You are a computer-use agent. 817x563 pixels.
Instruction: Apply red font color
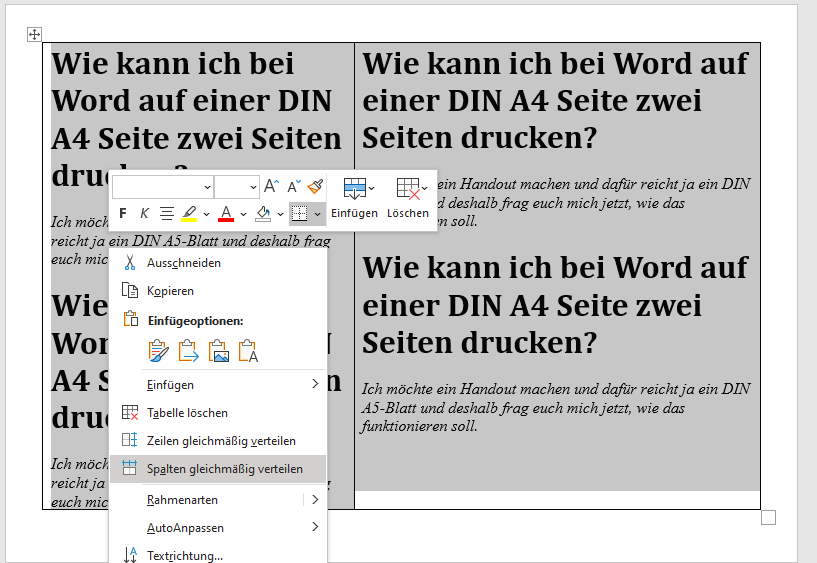tap(226, 214)
